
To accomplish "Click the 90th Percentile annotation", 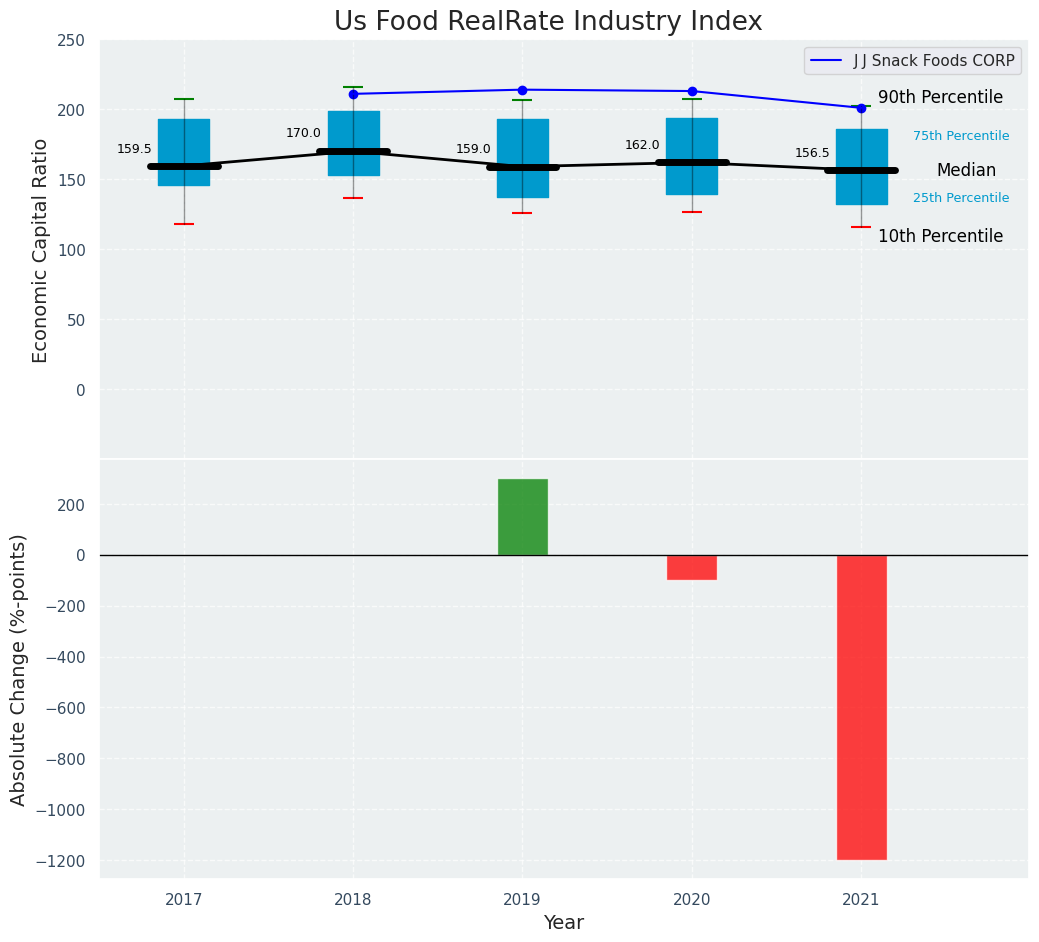I will 940,98.
